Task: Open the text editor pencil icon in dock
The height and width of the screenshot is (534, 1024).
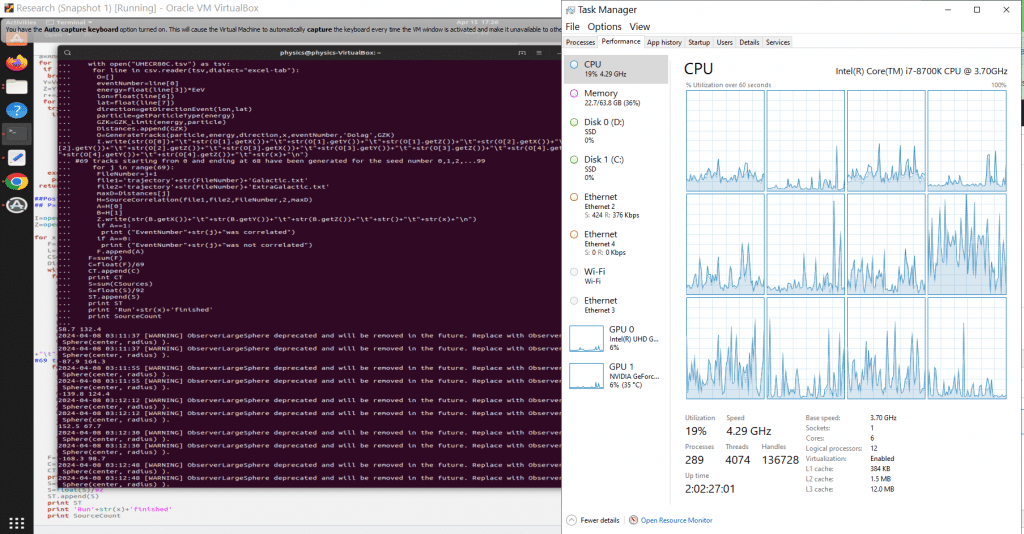Action: pos(16,157)
